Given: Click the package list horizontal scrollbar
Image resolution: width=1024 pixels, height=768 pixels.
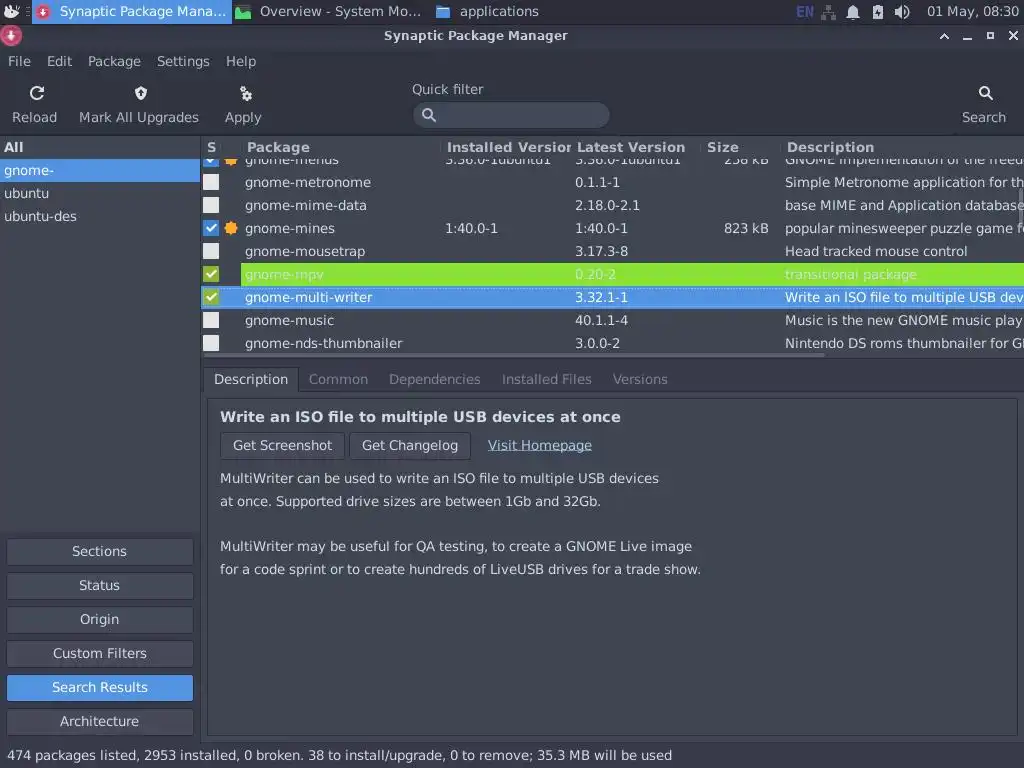Looking at the screenshot, I should coord(513,355).
